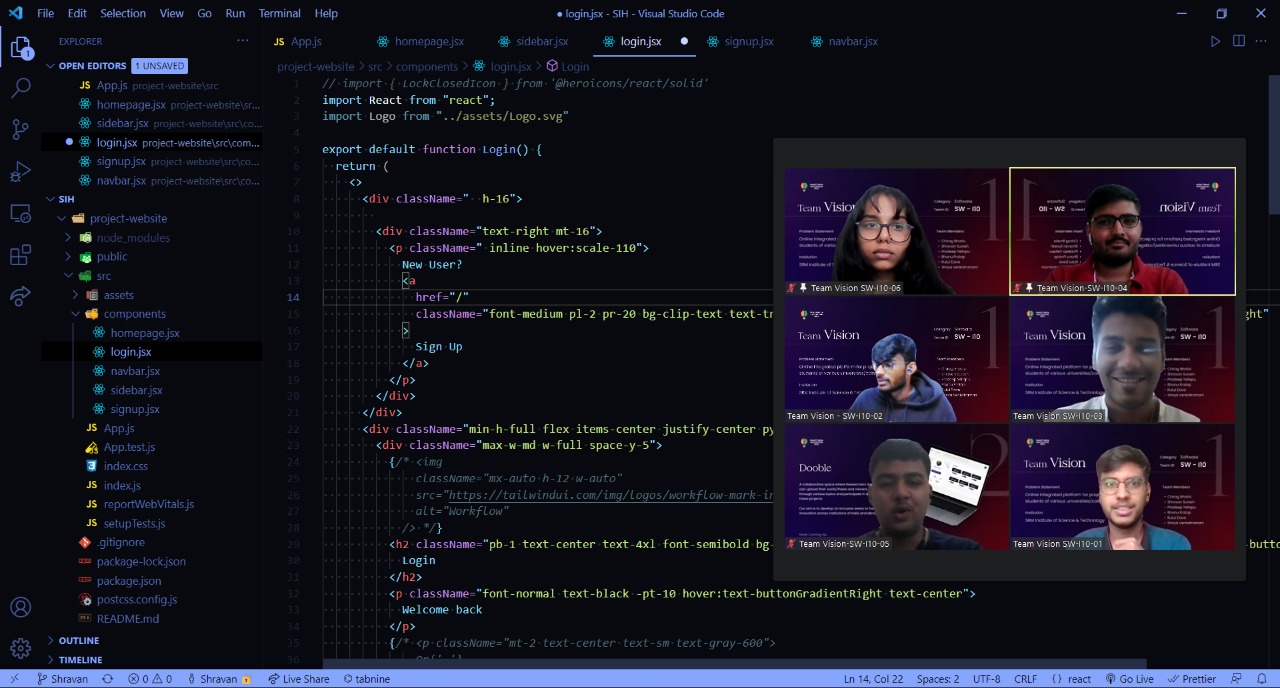Open the Extensions view
Viewport: 1280px width, 688px height.
pyautogui.click(x=20, y=255)
